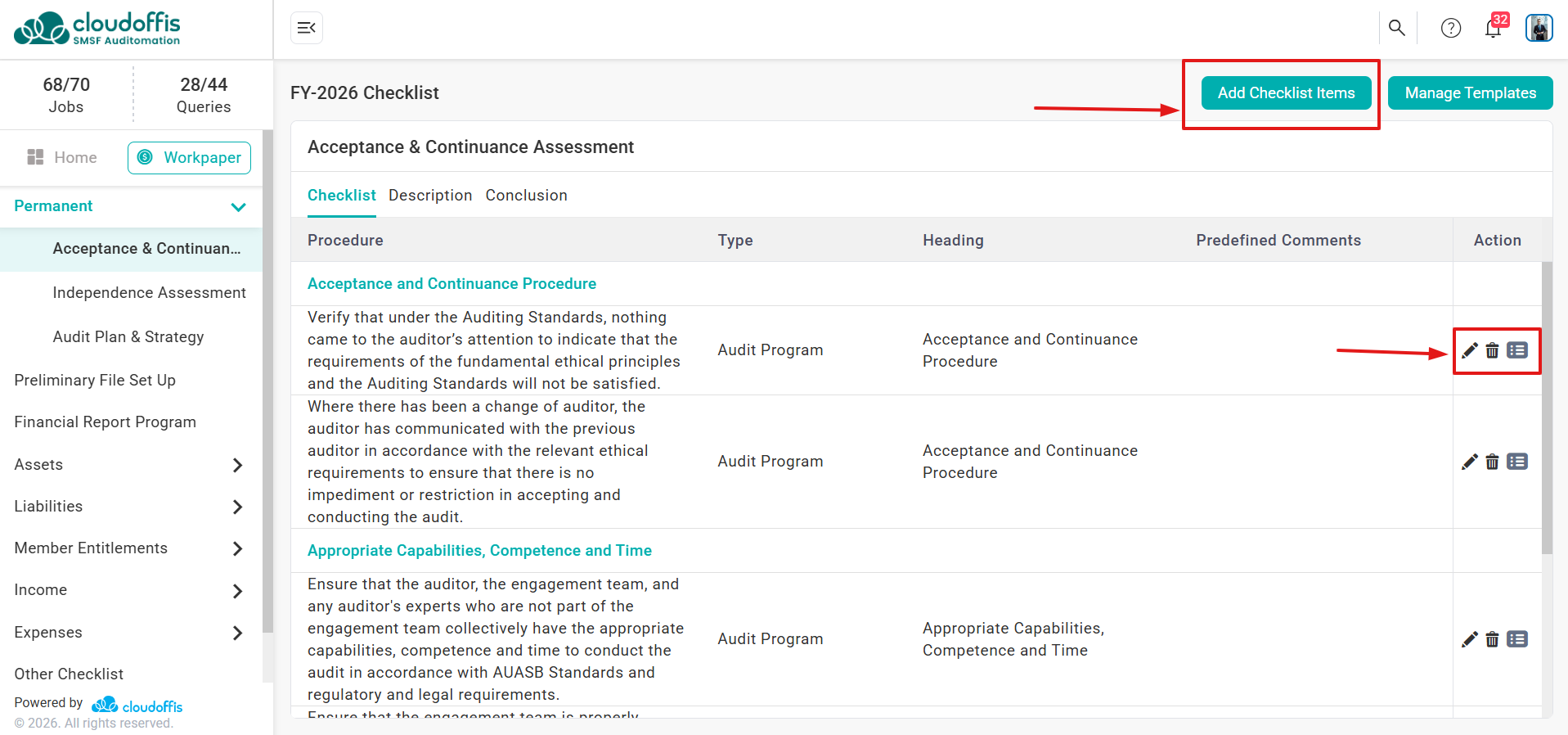Collapse sidebar with hamburger menu icon

pyautogui.click(x=307, y=28)
